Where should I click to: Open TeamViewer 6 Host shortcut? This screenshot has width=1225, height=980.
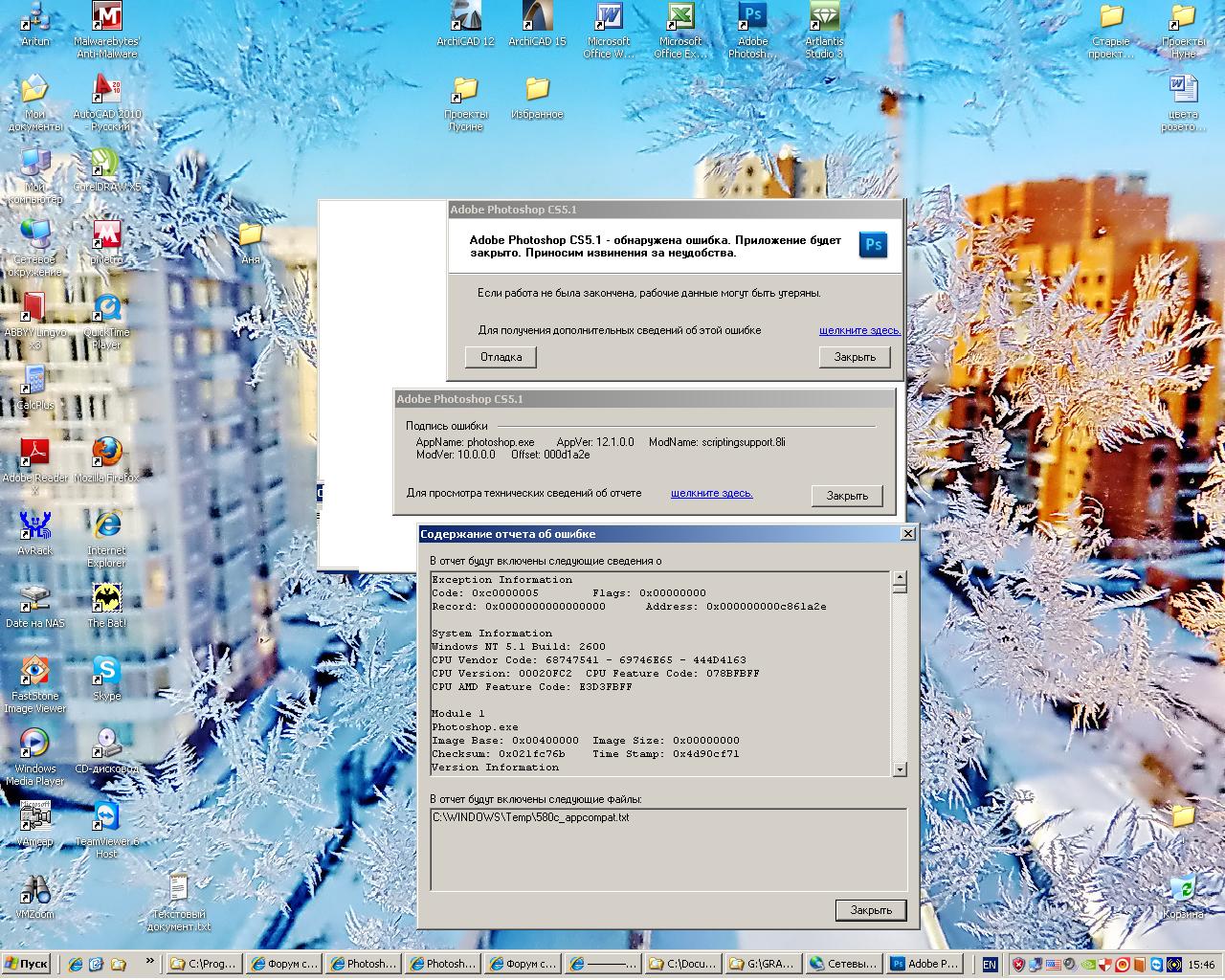coord(106,830)
